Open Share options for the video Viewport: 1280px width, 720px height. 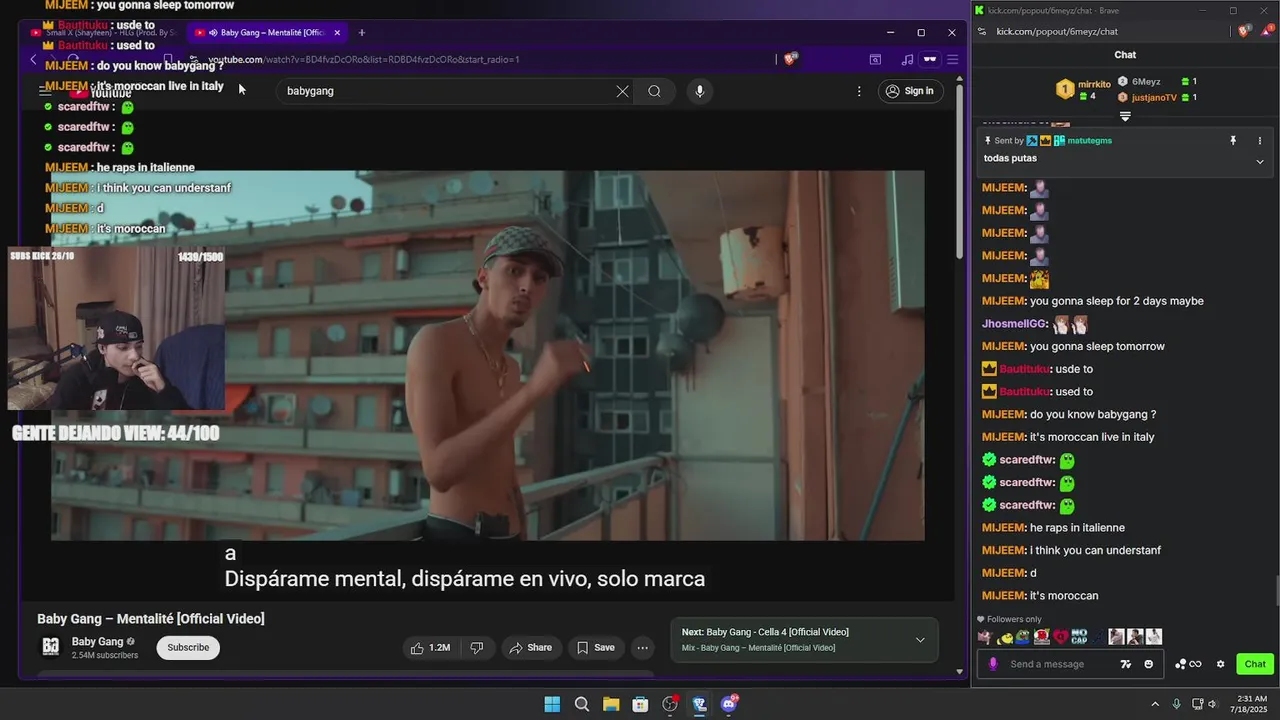click(530, 648)
